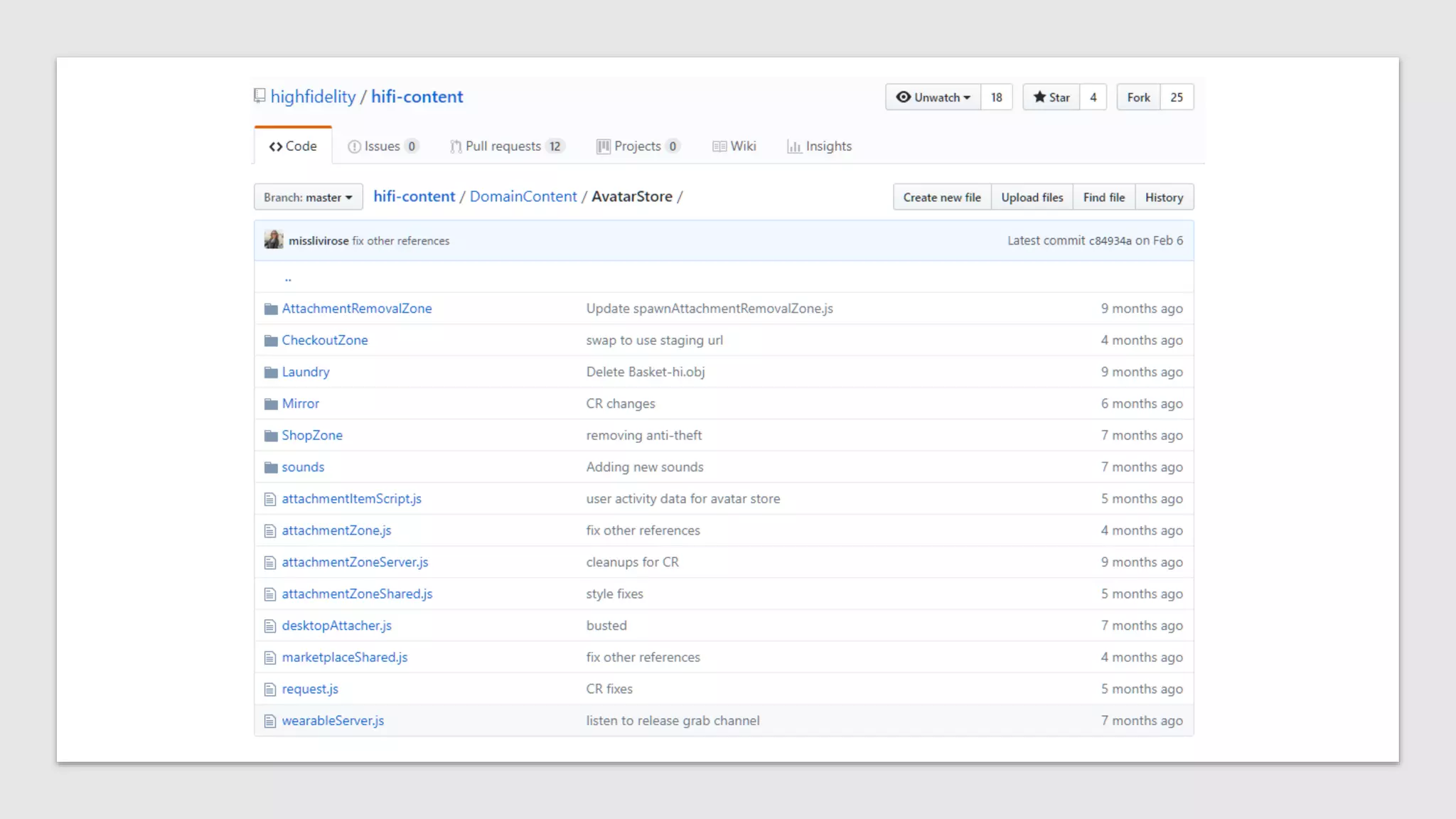
Task: Click the folder icon beside Laundry
Action: click(x=270, y=372)
